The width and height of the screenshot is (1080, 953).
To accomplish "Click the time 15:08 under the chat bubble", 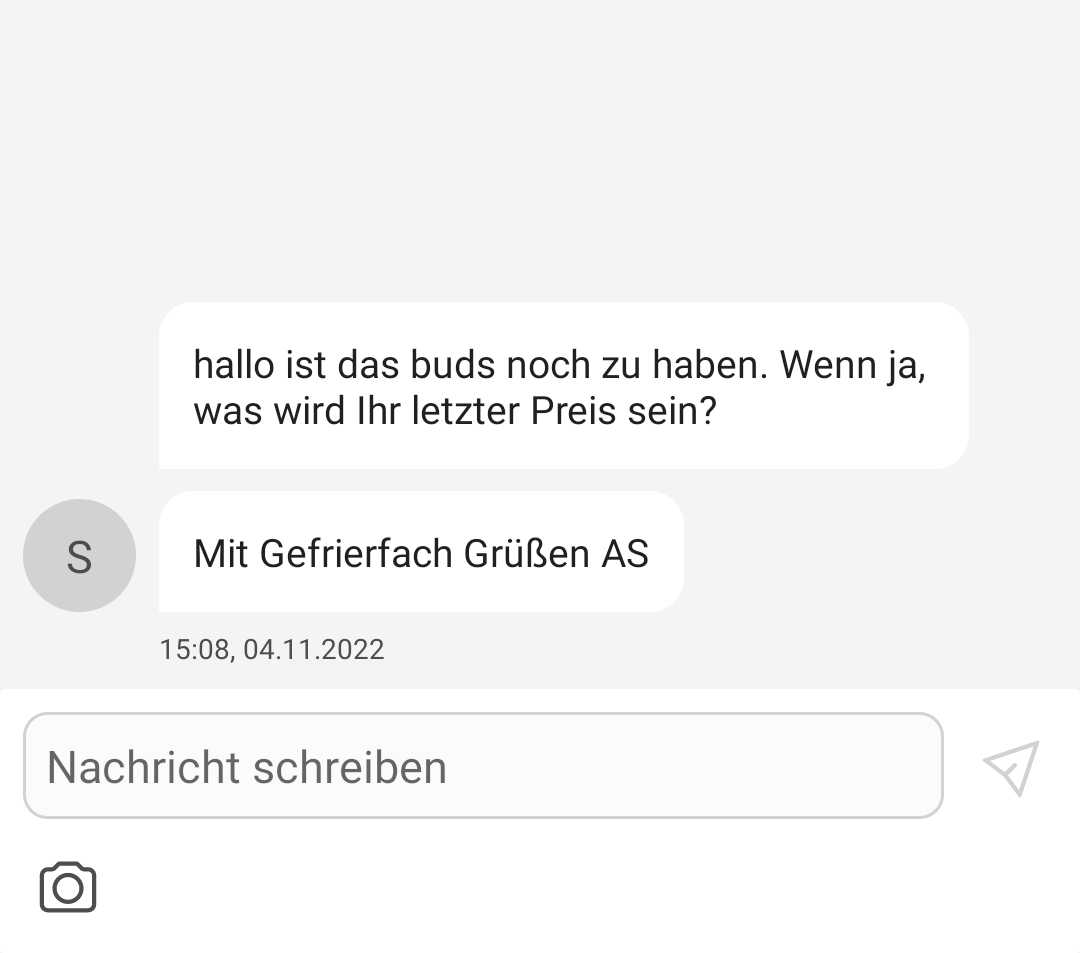I will 195,650.
